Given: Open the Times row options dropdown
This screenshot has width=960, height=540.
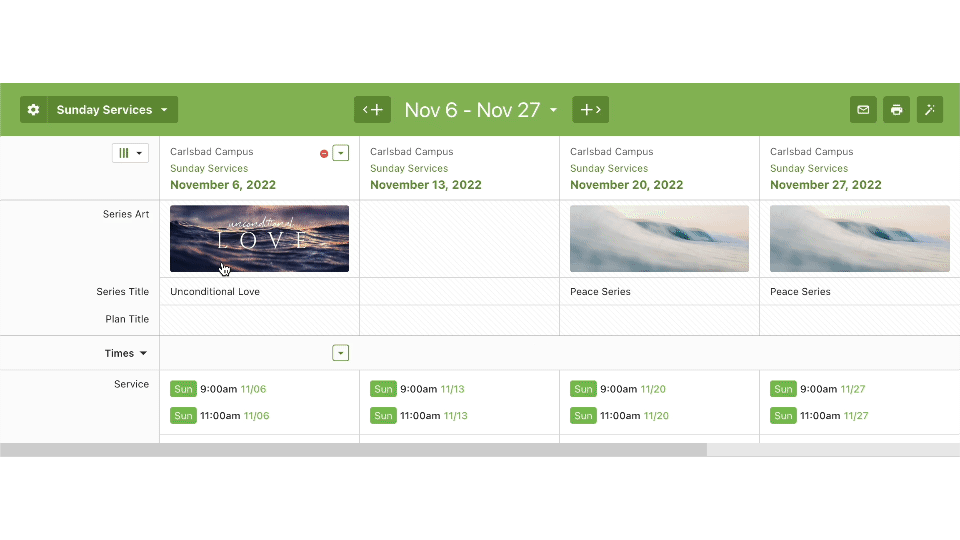Looking at the screenshot, I should [341, 353].
